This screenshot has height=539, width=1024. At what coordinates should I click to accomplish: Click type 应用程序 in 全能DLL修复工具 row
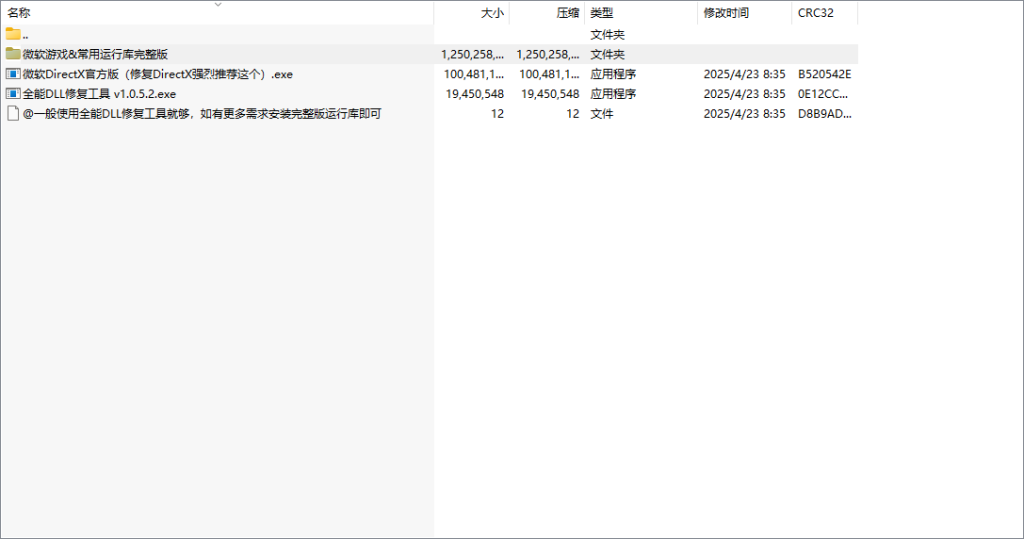613,93
